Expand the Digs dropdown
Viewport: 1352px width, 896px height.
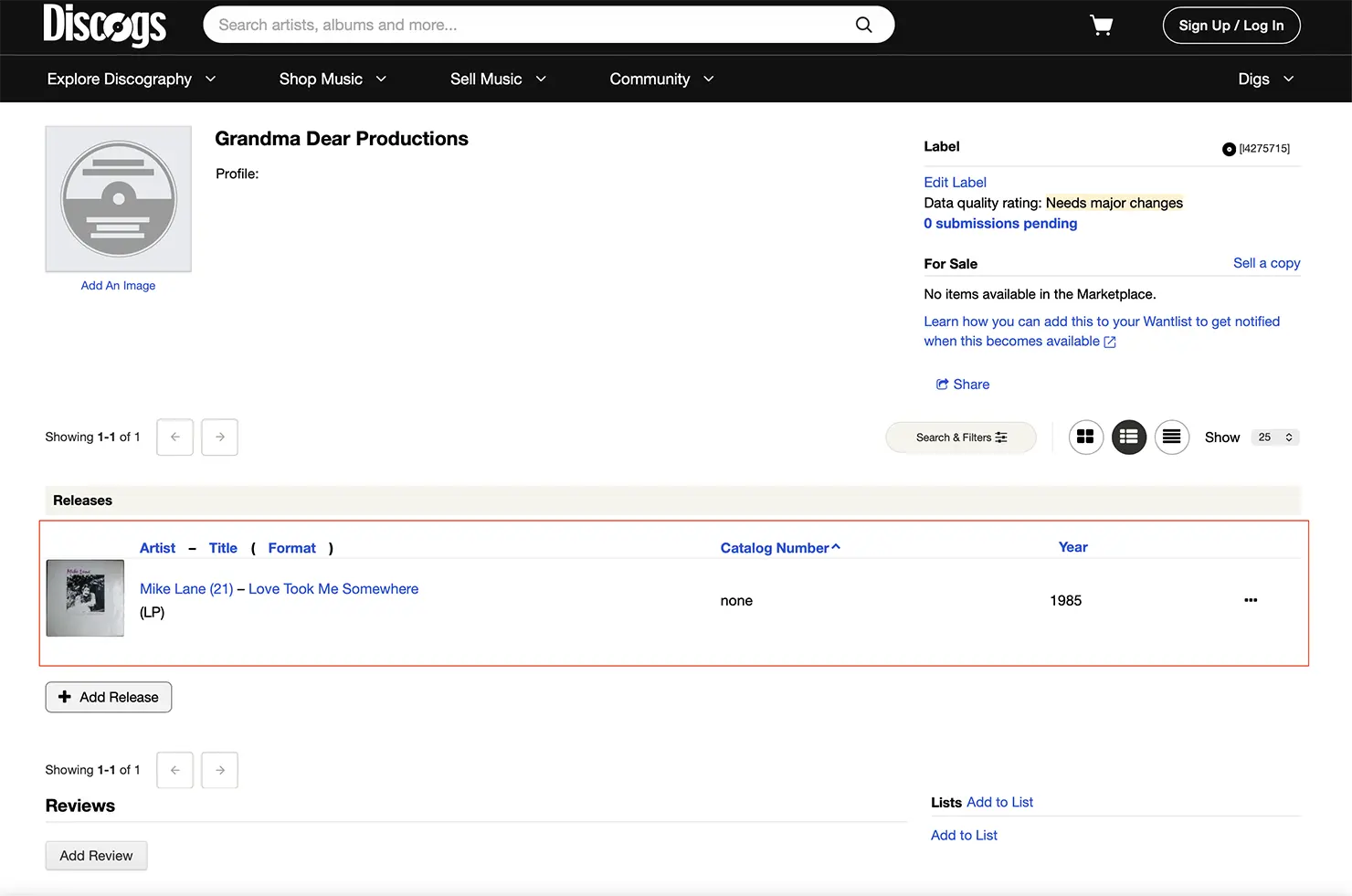pyautogui.click(x=1265, y=79)
